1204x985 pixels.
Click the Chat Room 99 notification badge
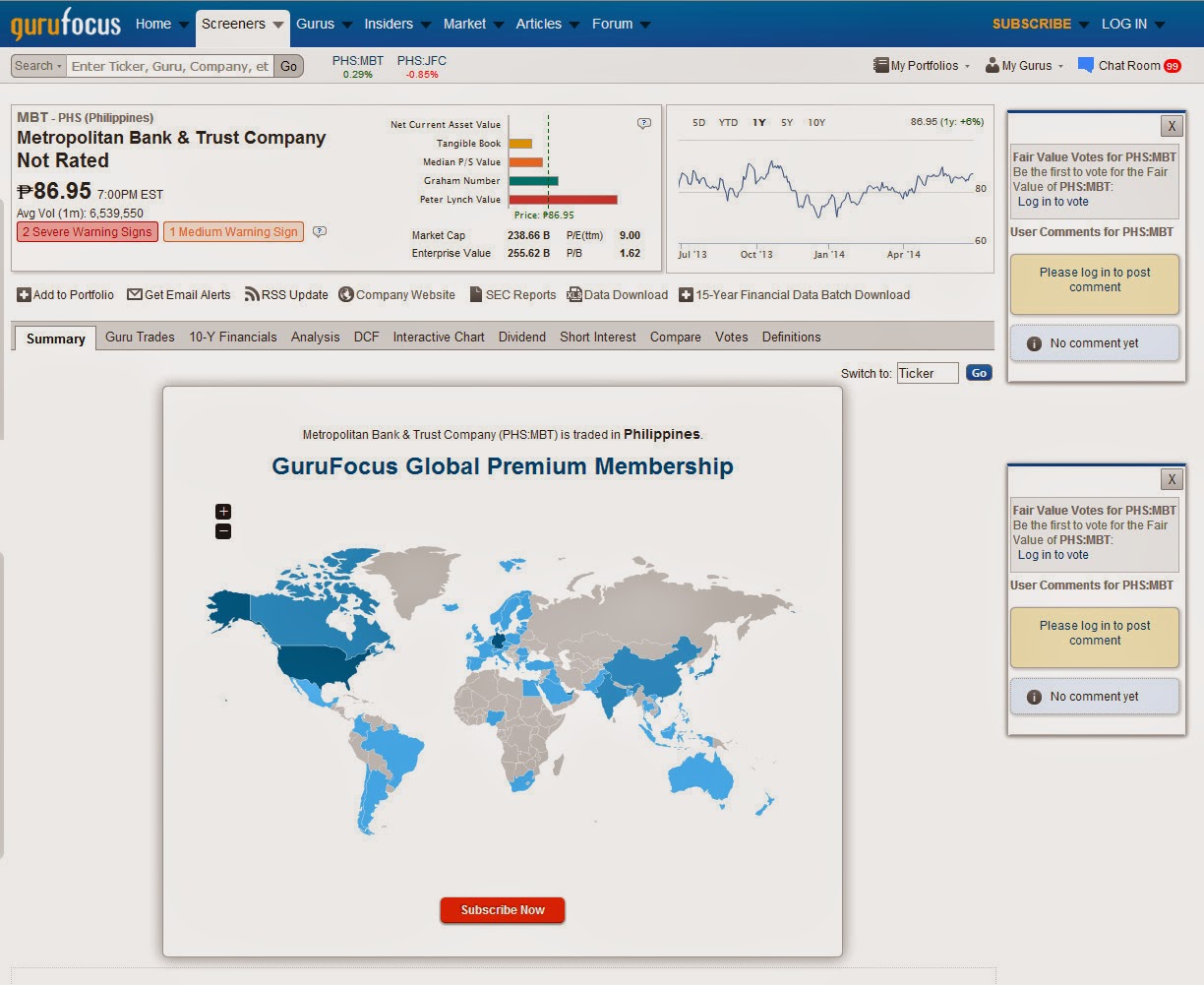(x=1172, y=66)
